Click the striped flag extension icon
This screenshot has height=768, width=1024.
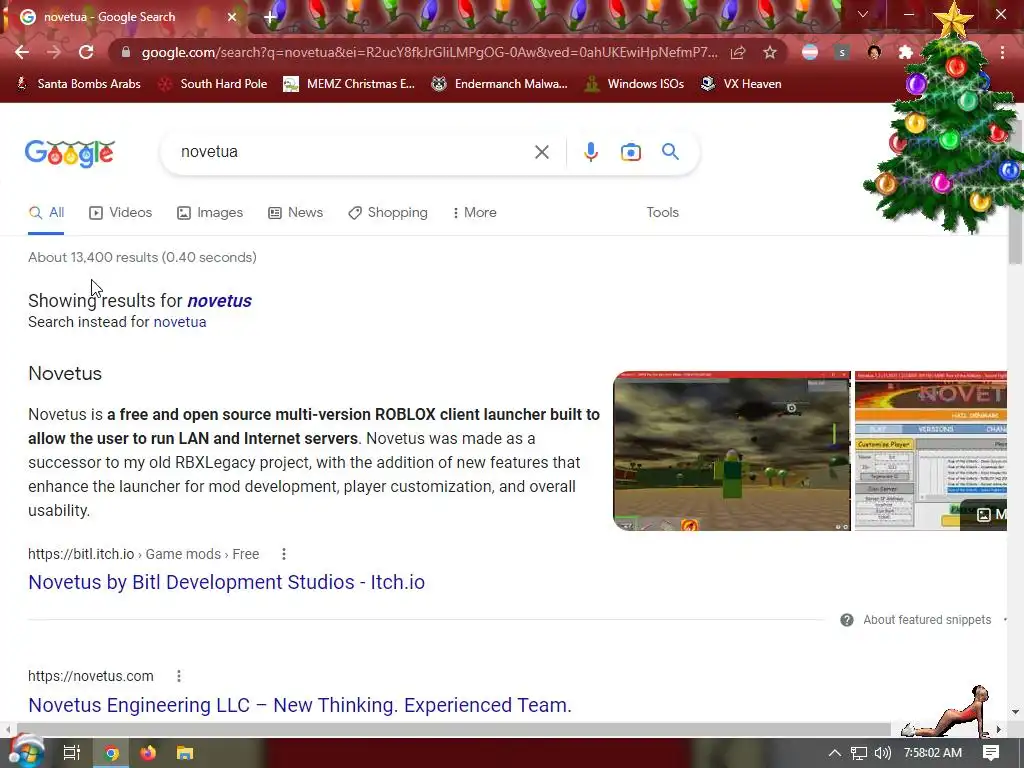(x=810, y=52)
